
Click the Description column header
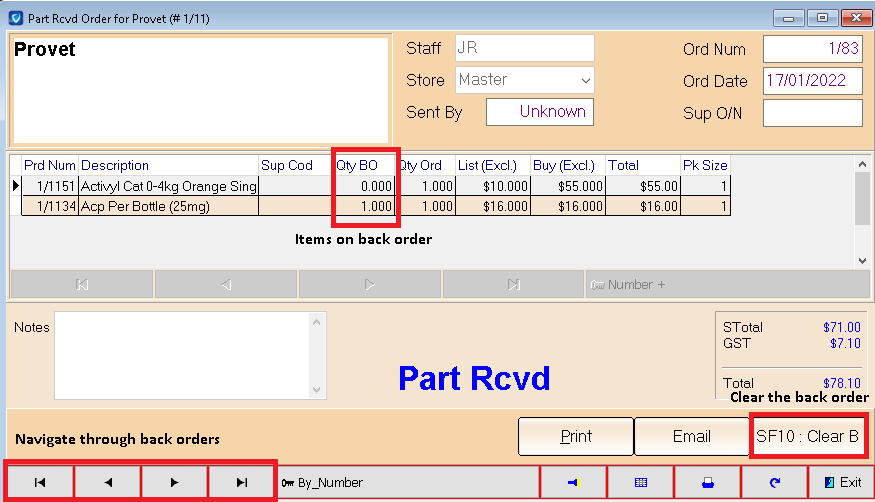168,166
